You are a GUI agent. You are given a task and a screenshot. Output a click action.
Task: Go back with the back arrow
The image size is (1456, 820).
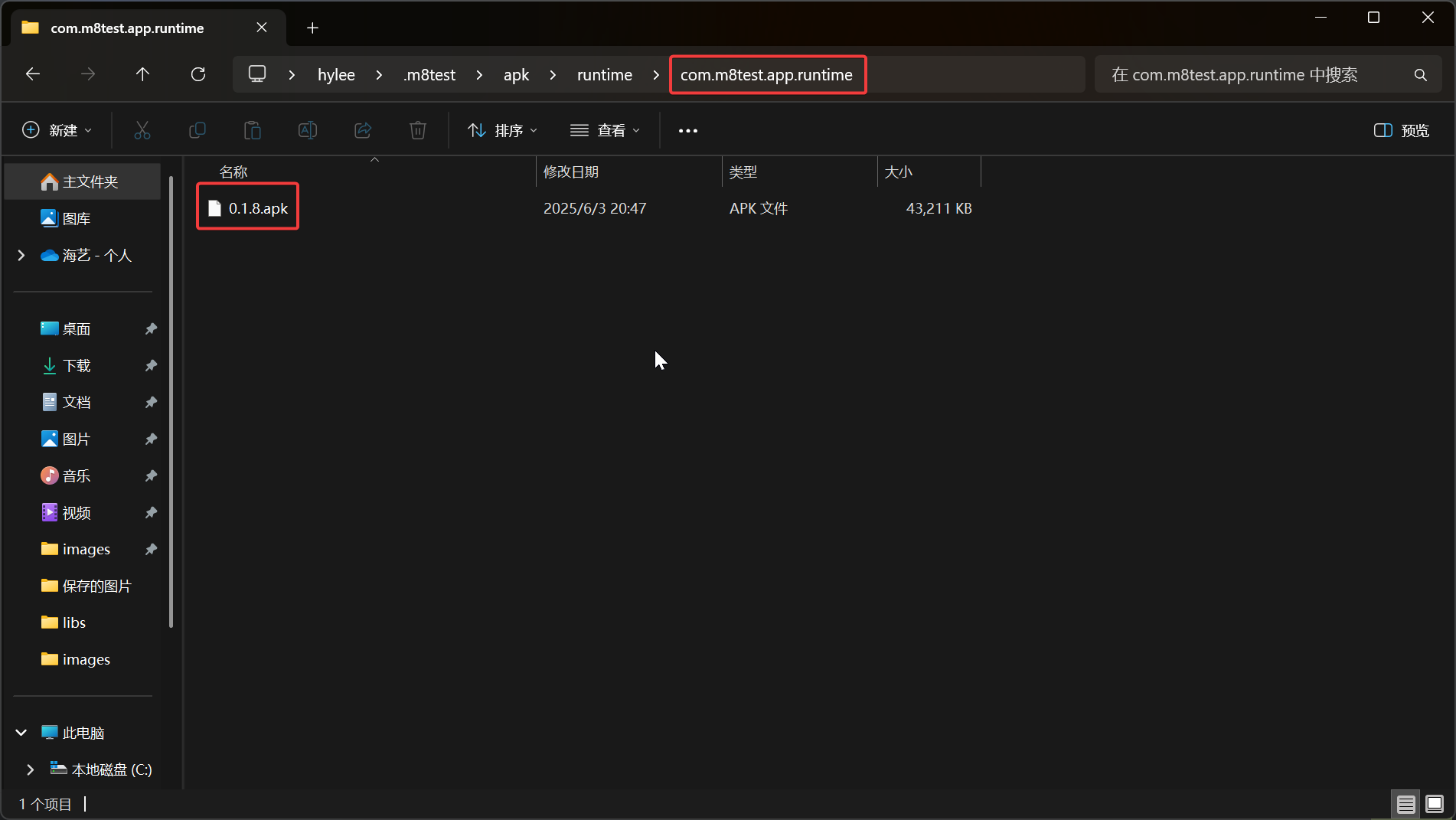(x=32, y=74)
